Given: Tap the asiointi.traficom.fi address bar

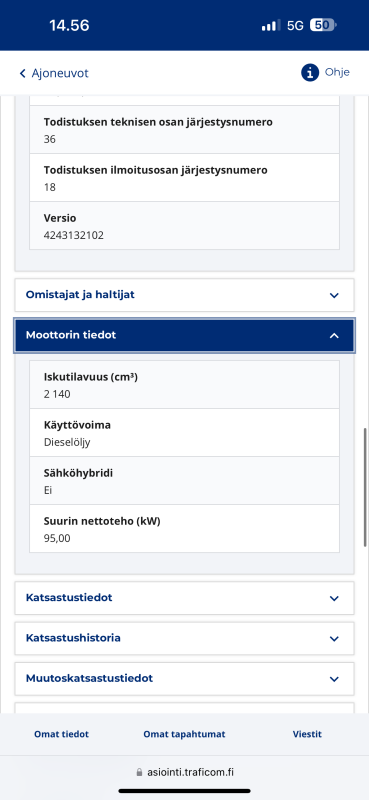Looking at the screenshot, I should tap(185, 772).
